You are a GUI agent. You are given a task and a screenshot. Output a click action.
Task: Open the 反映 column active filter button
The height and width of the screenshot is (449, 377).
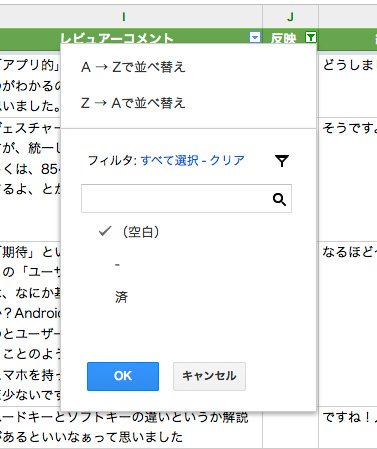[x=311, y=37]
